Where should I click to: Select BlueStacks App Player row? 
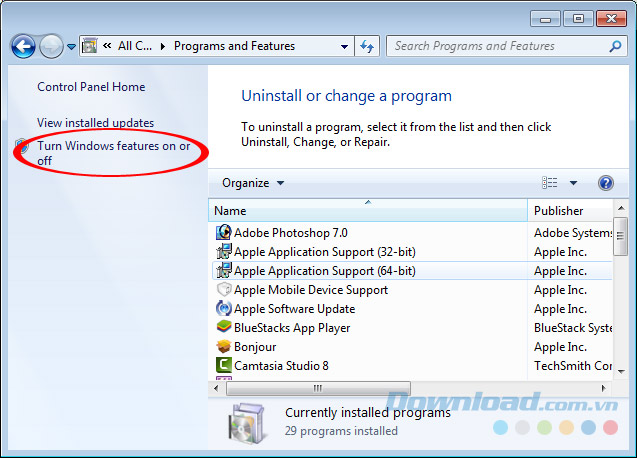pyautogui.click(x=412, y=328)
